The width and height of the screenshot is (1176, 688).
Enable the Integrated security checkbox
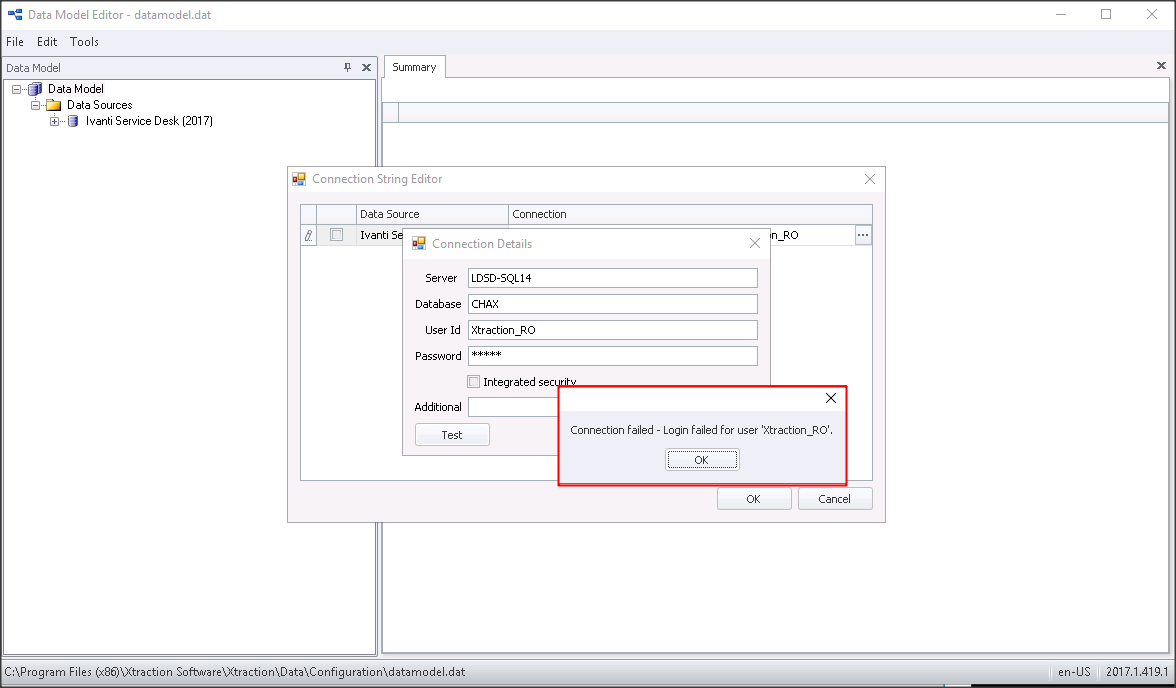tap(473, 381)
